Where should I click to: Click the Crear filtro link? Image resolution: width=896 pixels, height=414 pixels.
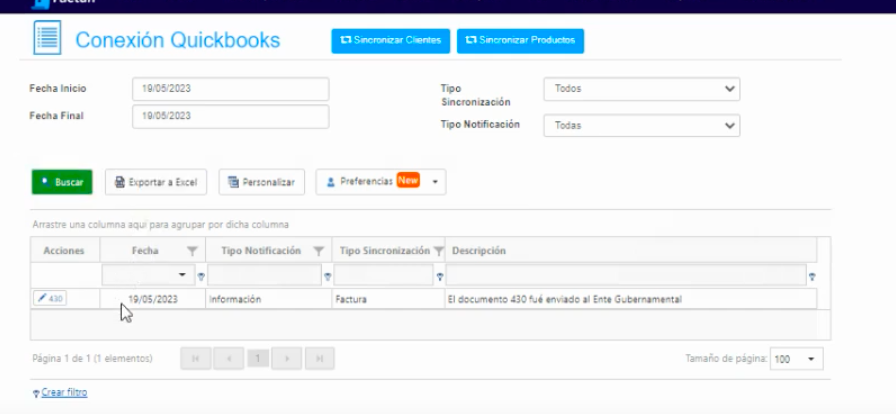tap(64, 393)
